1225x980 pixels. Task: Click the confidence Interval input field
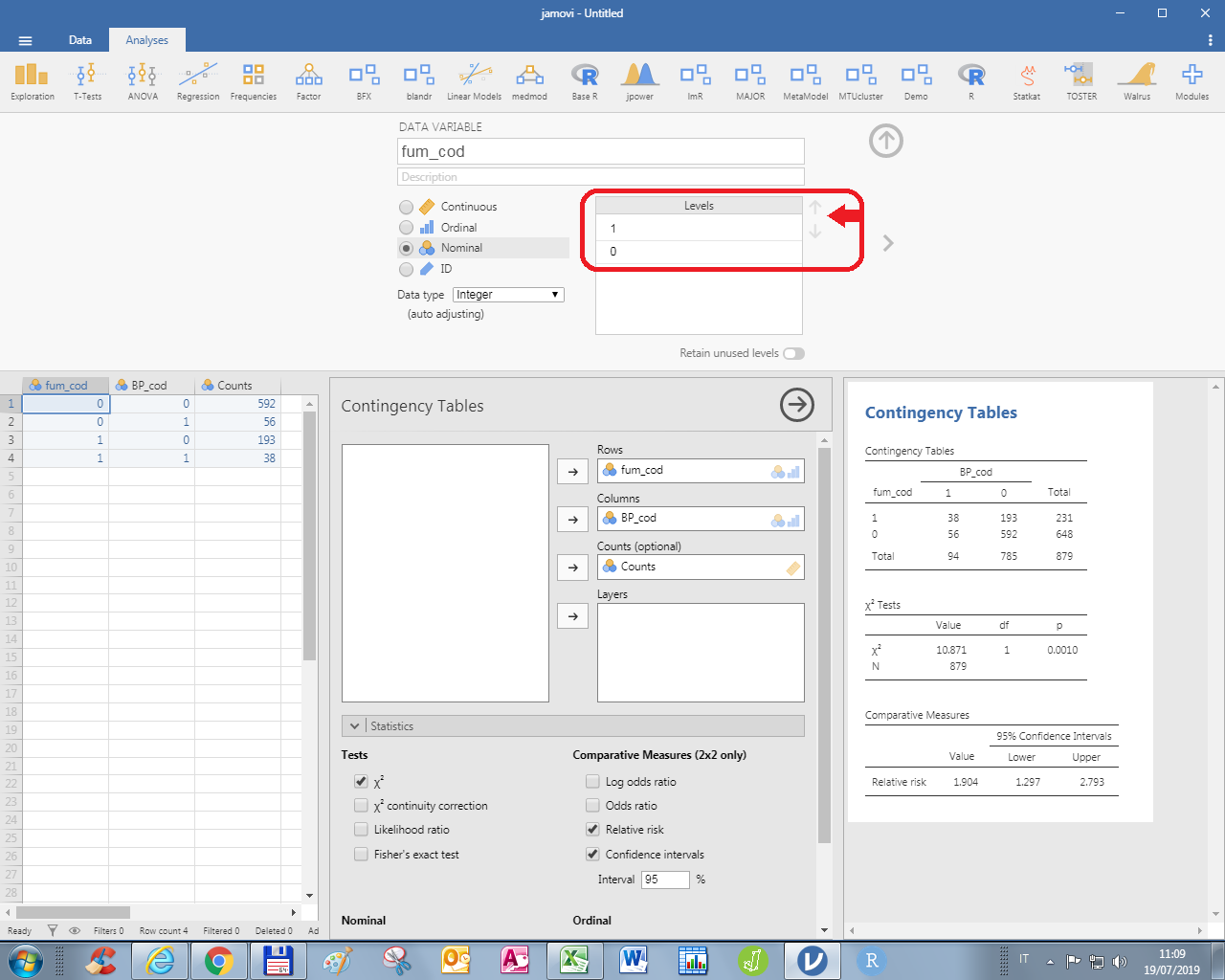click(665, 880)
